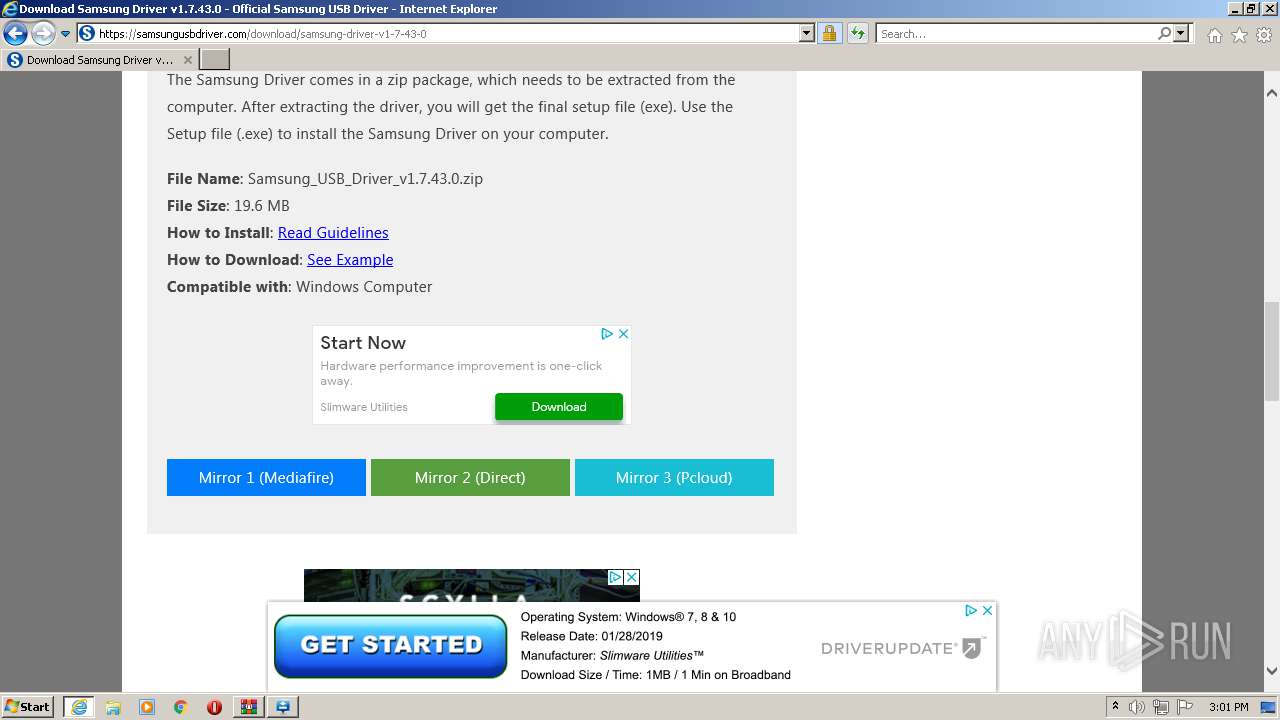Click the 3:01 PM taskbar clock
Image resolution: width=1280 pixels, height=720 pixels.
coord(1229,707)
